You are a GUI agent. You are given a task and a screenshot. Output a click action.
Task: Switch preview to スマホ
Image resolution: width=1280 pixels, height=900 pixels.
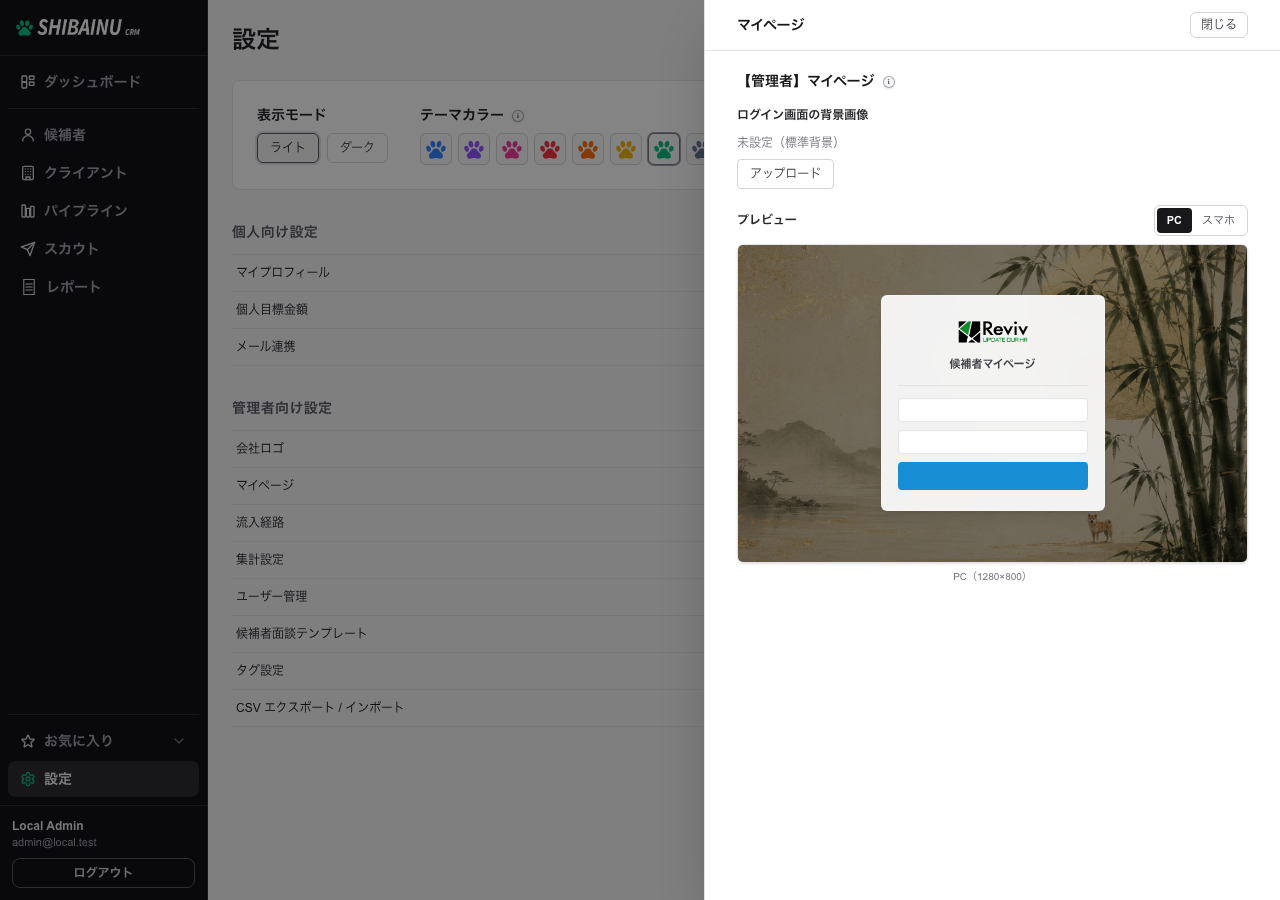[x=1218, y=220]
